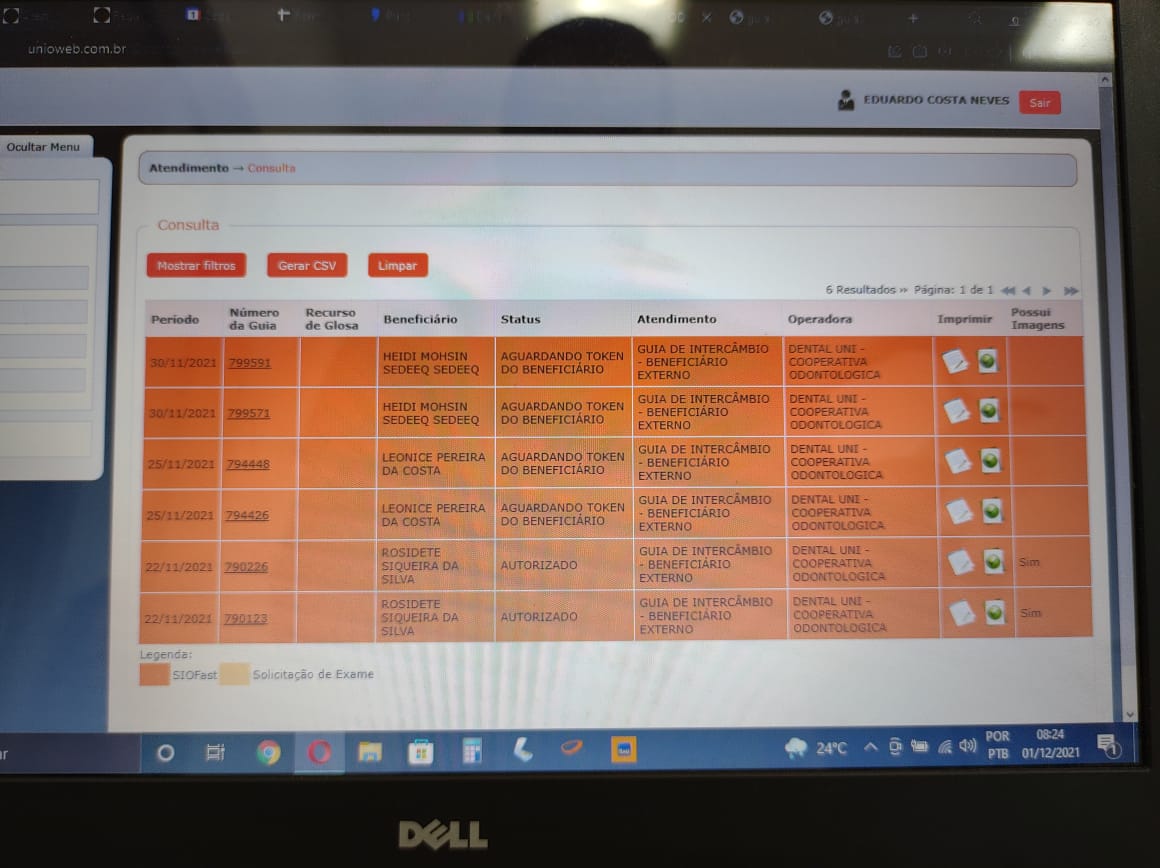Launch Calculator from the taskbar
The height and width of the screenshot is (868, 1160).
[472, 751]
